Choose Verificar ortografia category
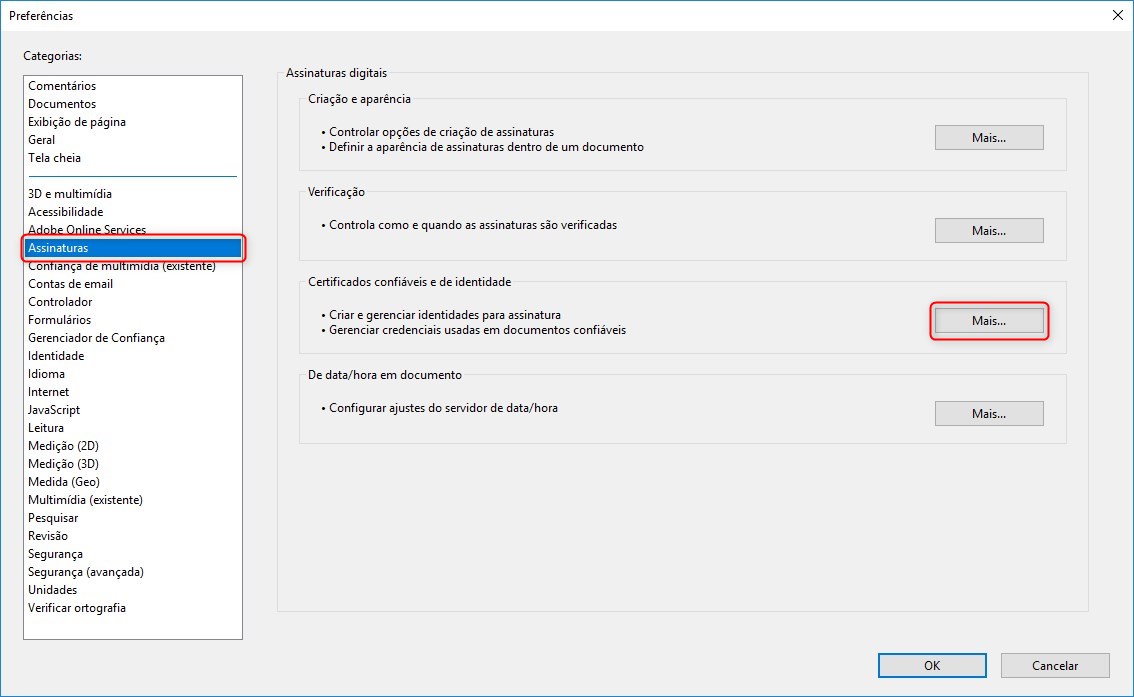This screenshot has height=697, width=1134. (x=77, y=608)
